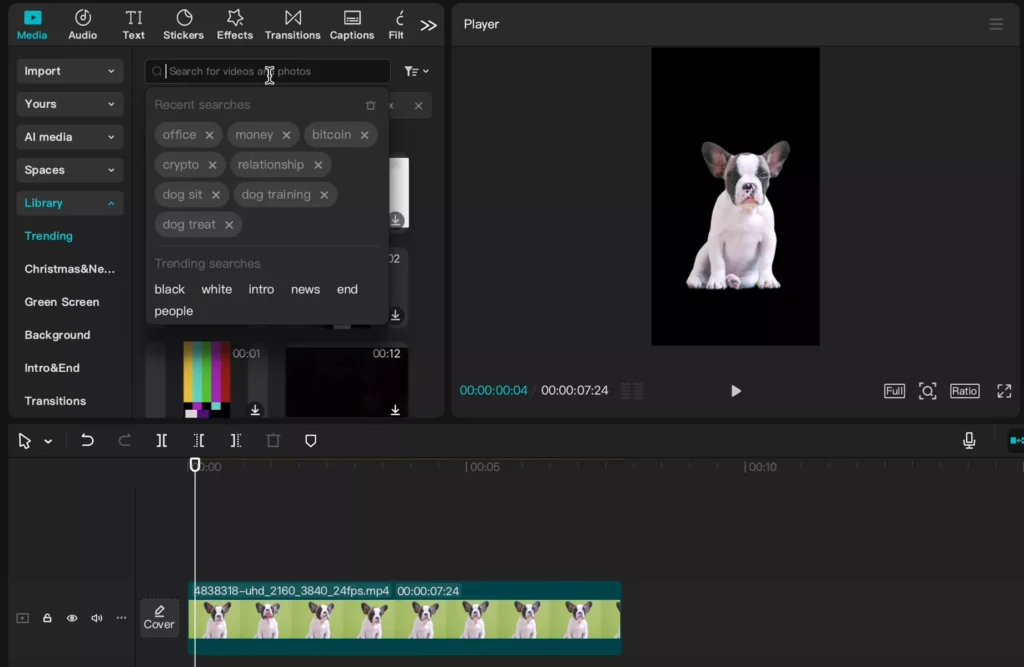Delete right of playhead
This screenshot has height=667, width=1024.
click(236, 440)
